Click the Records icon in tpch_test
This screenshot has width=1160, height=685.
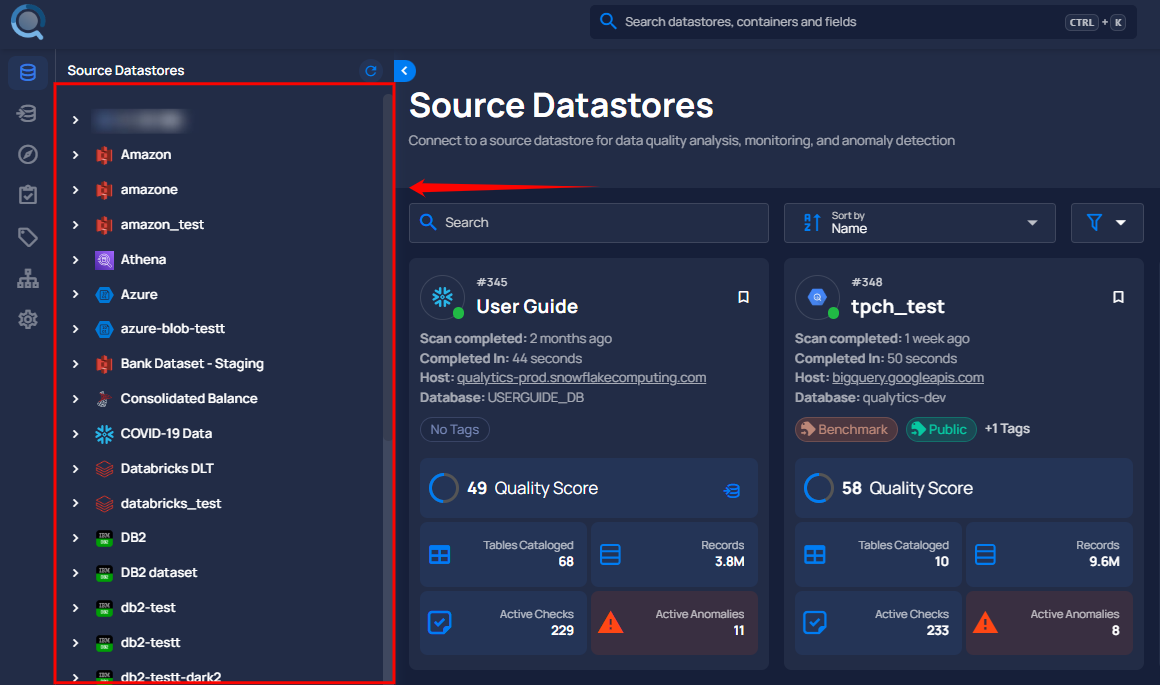point(985,554)
